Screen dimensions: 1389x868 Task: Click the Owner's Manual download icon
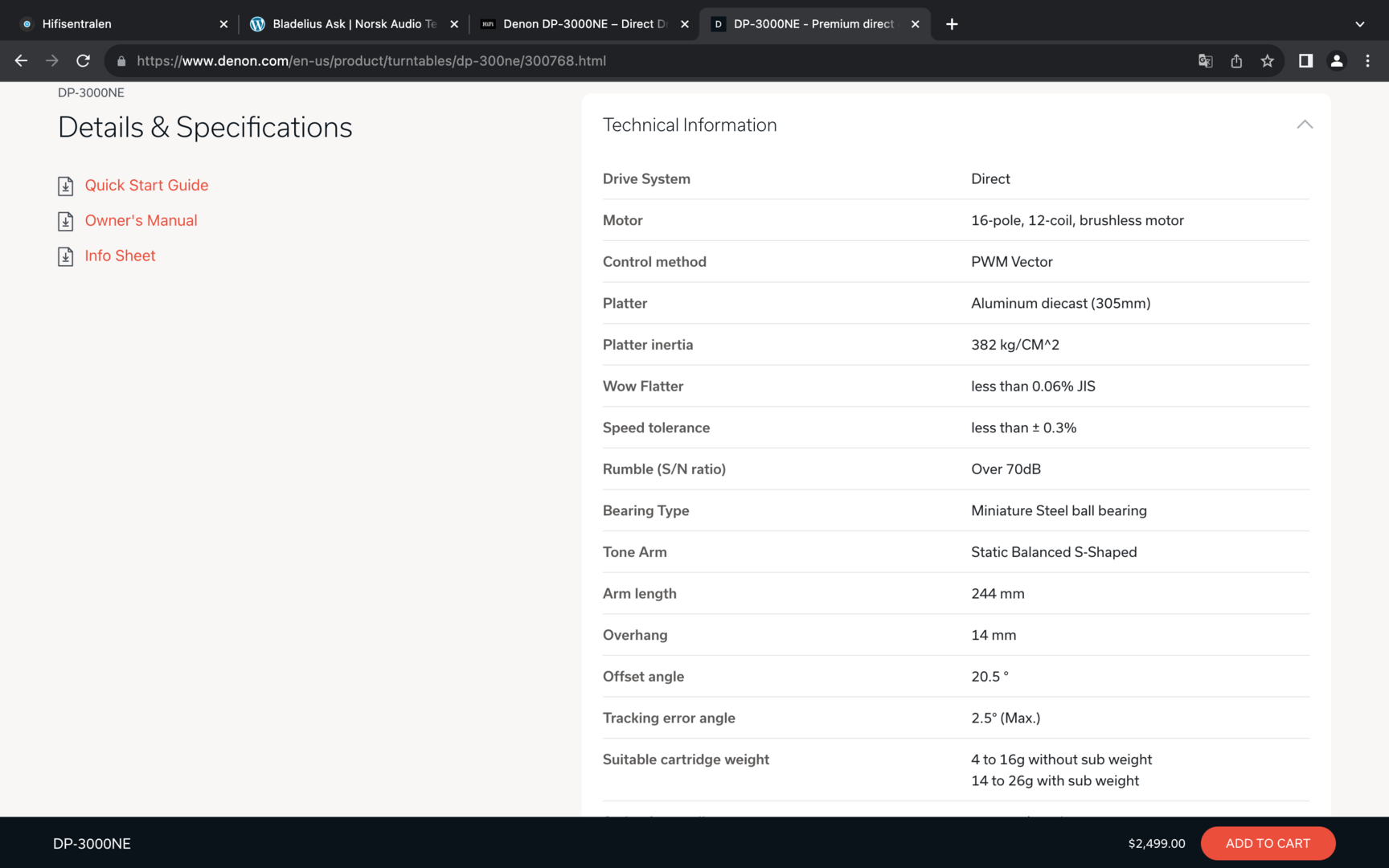(66, 222)
